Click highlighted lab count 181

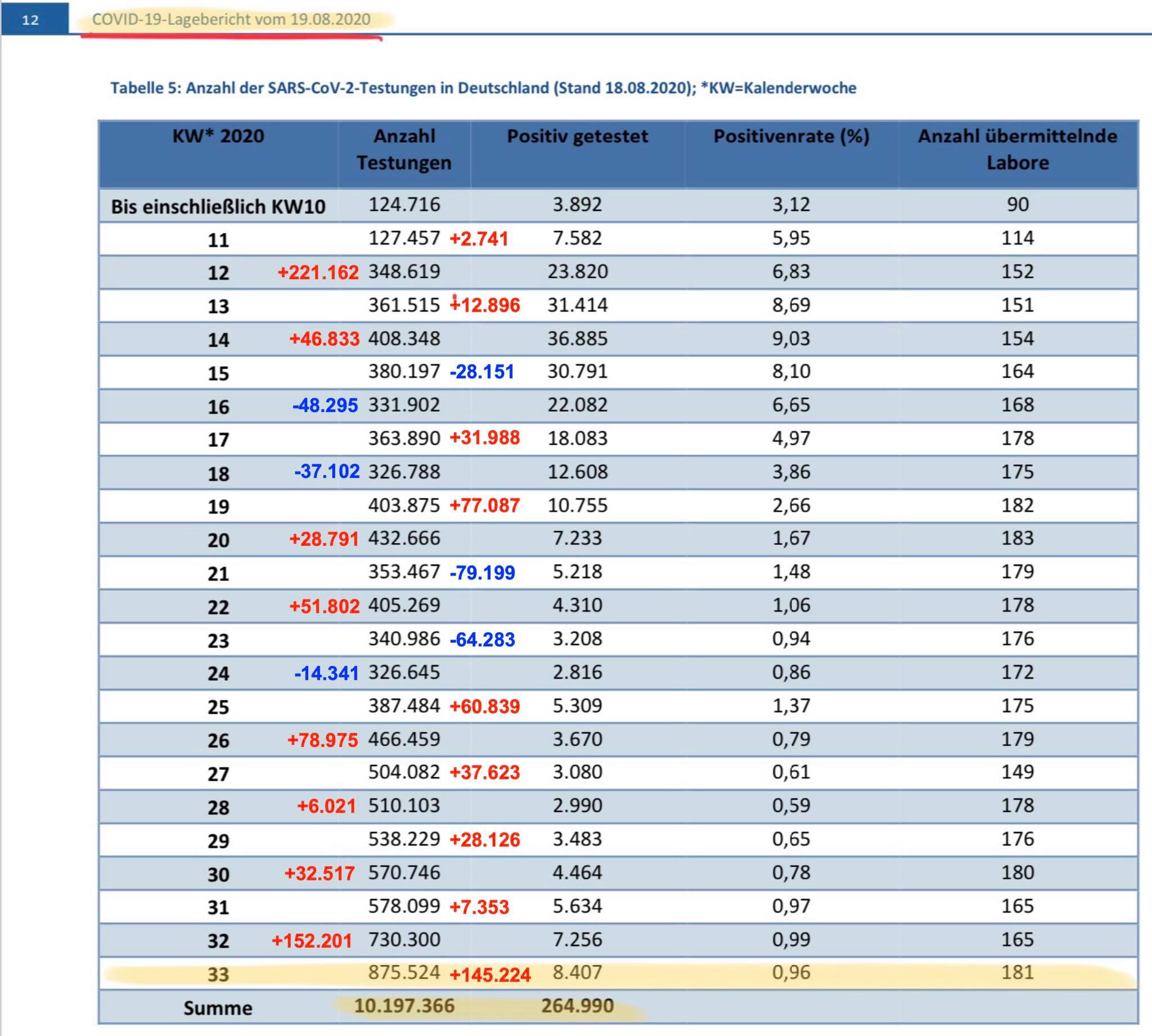click(1017, 973)
